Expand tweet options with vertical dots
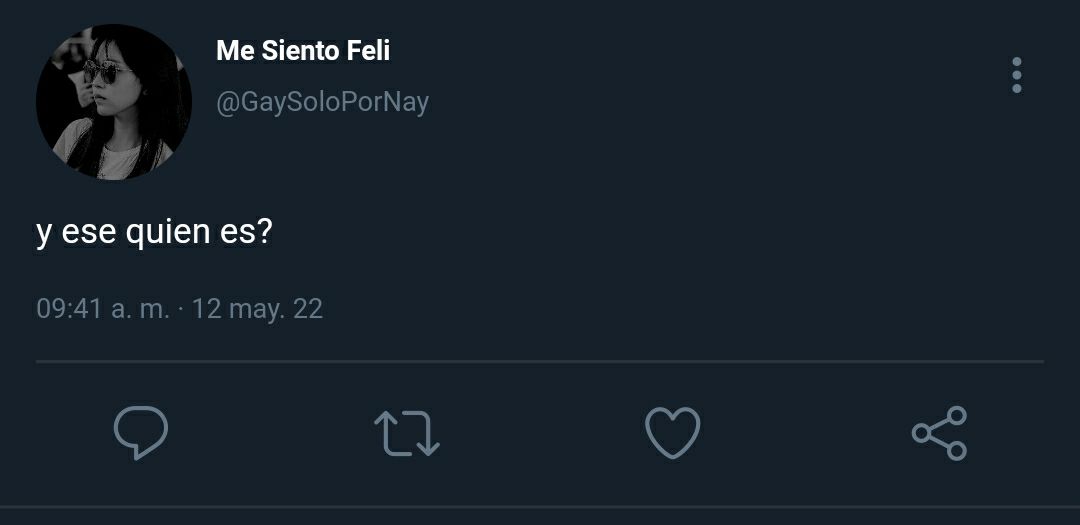Screen dimensions: 1080x525 point(1017,75)
